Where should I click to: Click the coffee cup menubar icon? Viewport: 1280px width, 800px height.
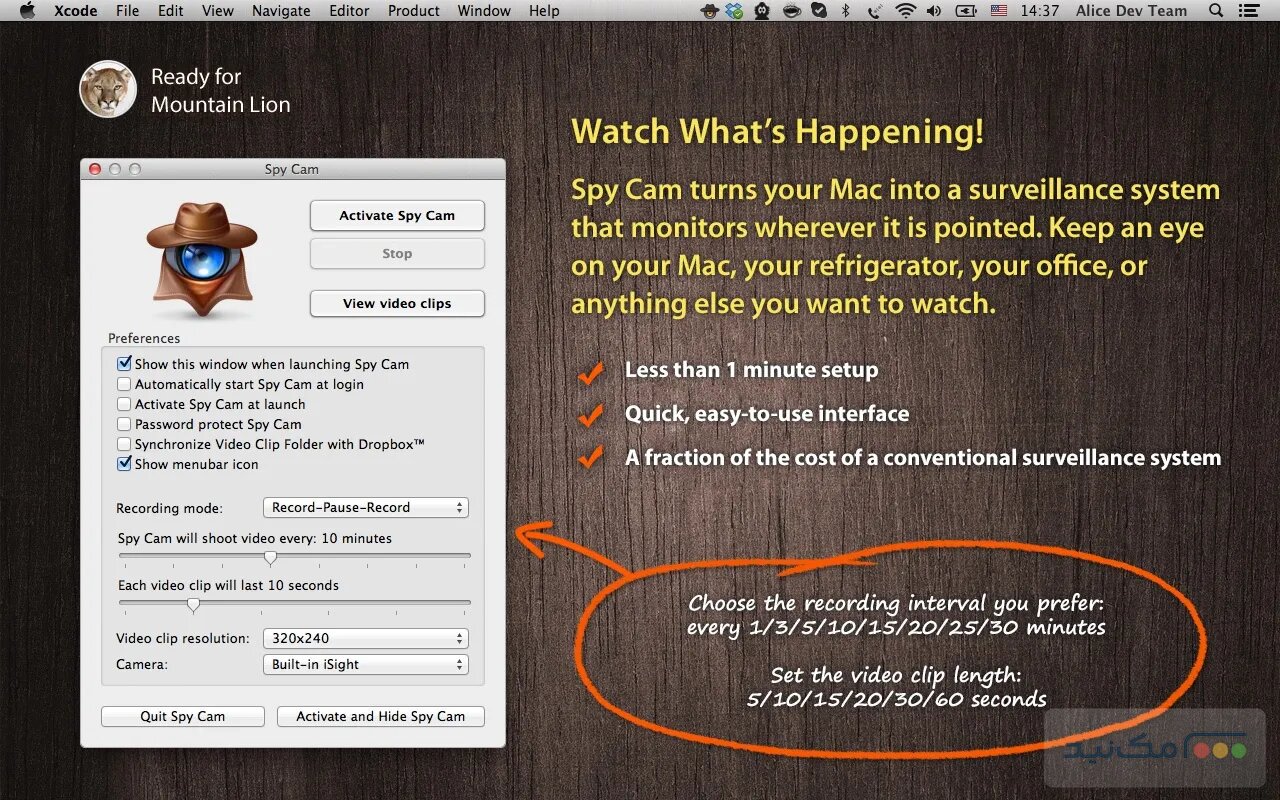792,11
